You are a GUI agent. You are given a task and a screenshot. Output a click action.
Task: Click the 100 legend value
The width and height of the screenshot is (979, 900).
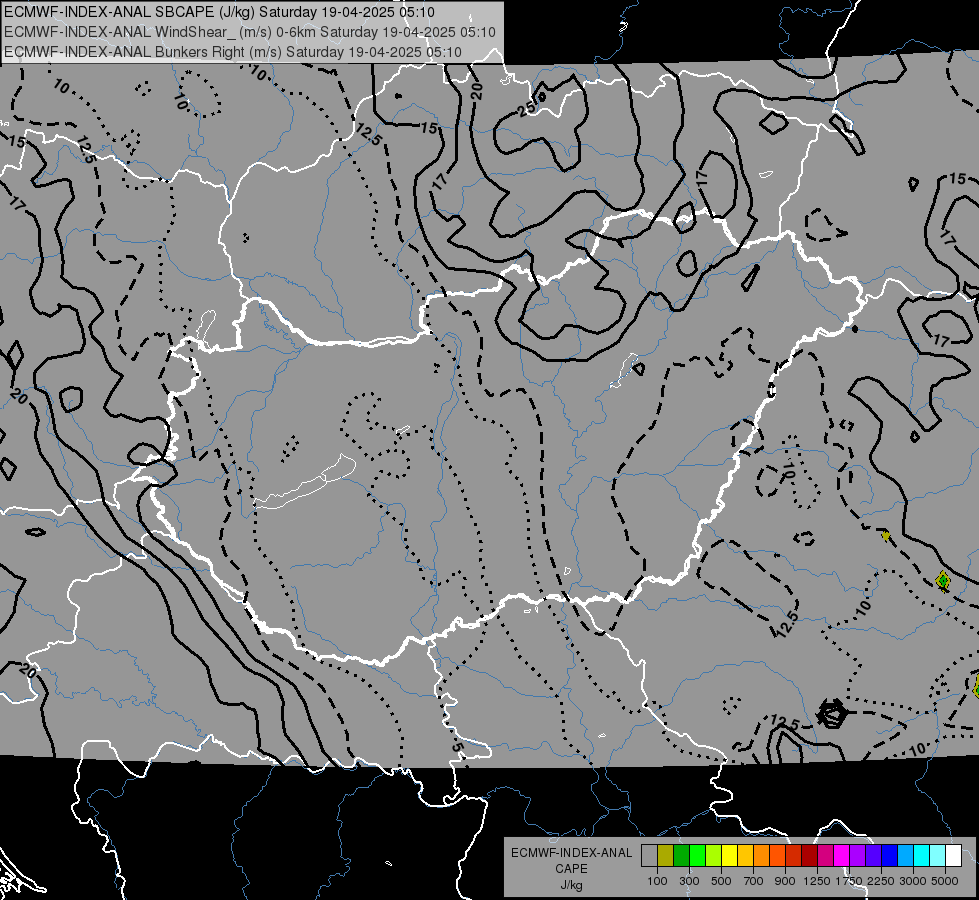pyautogui.click(x=657, y=881)
